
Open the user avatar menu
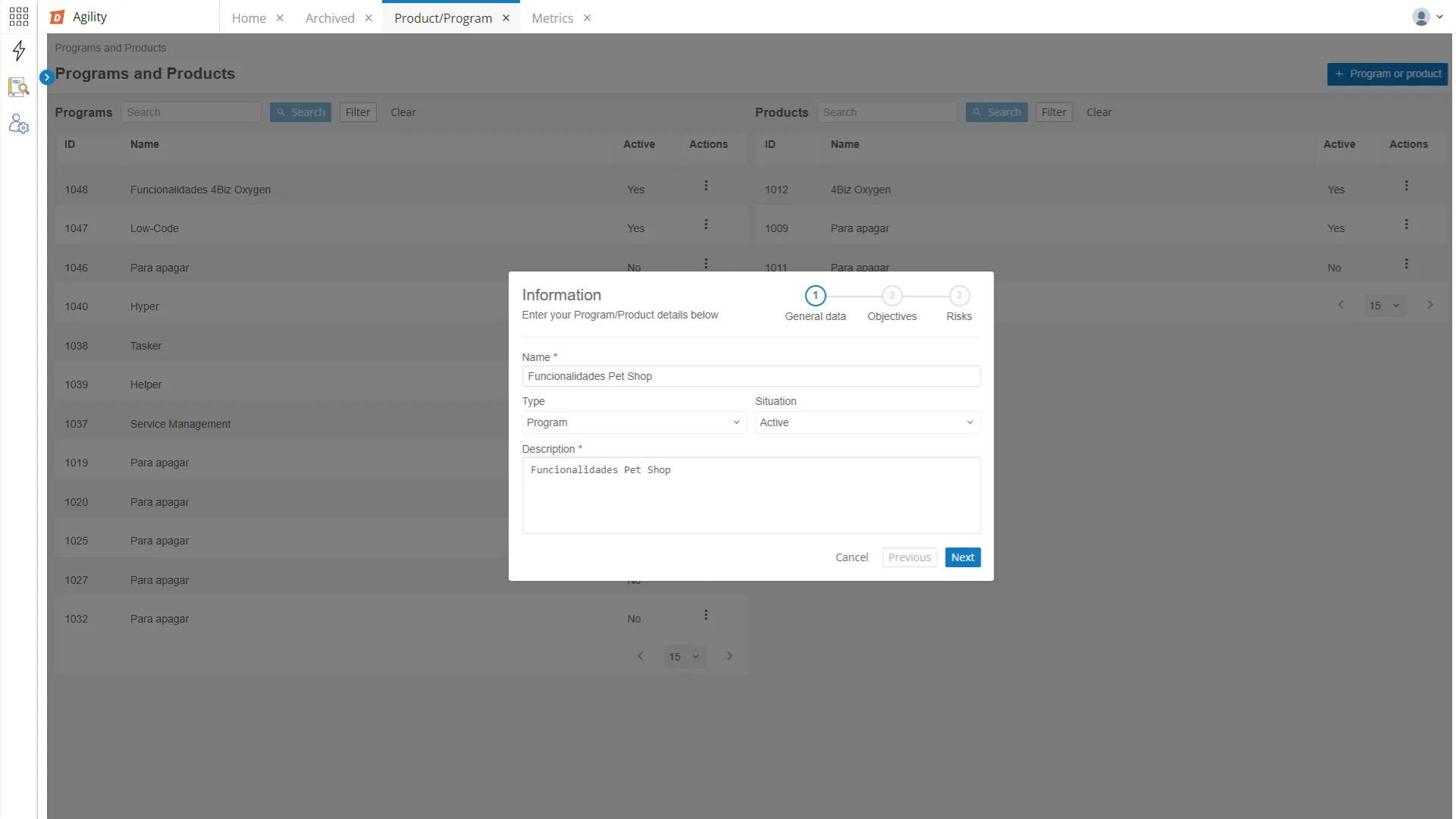pos(1427,17)
